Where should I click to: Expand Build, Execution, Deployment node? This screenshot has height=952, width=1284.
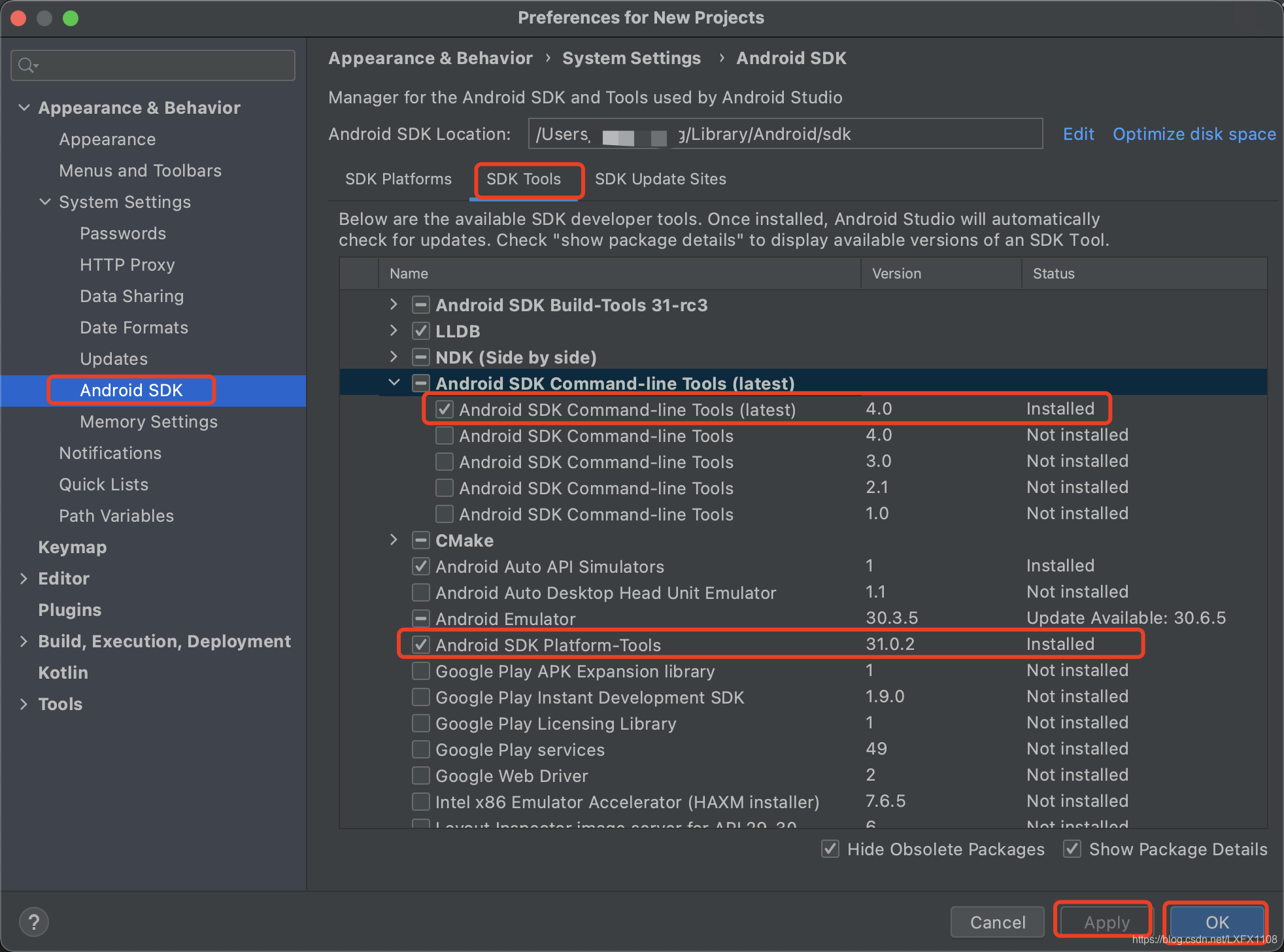click(24, 641)
